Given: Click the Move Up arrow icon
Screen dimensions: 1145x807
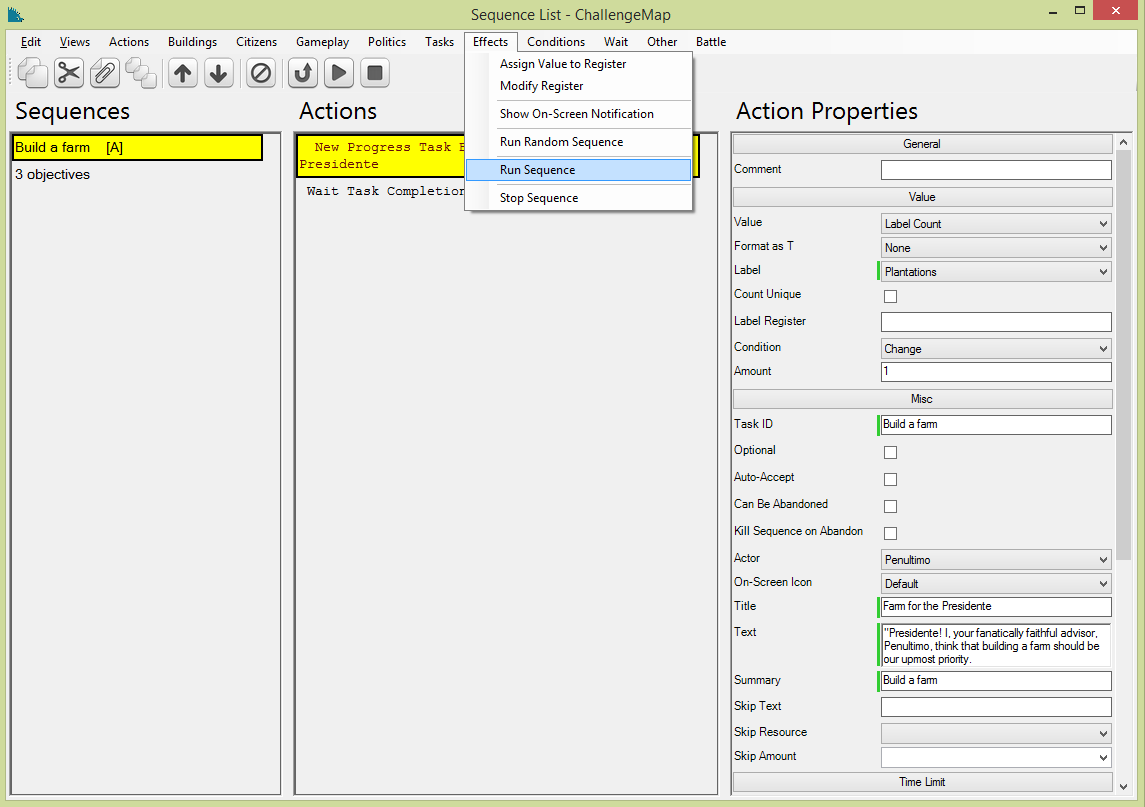Looking at the screenshot, I should point(183,73).
